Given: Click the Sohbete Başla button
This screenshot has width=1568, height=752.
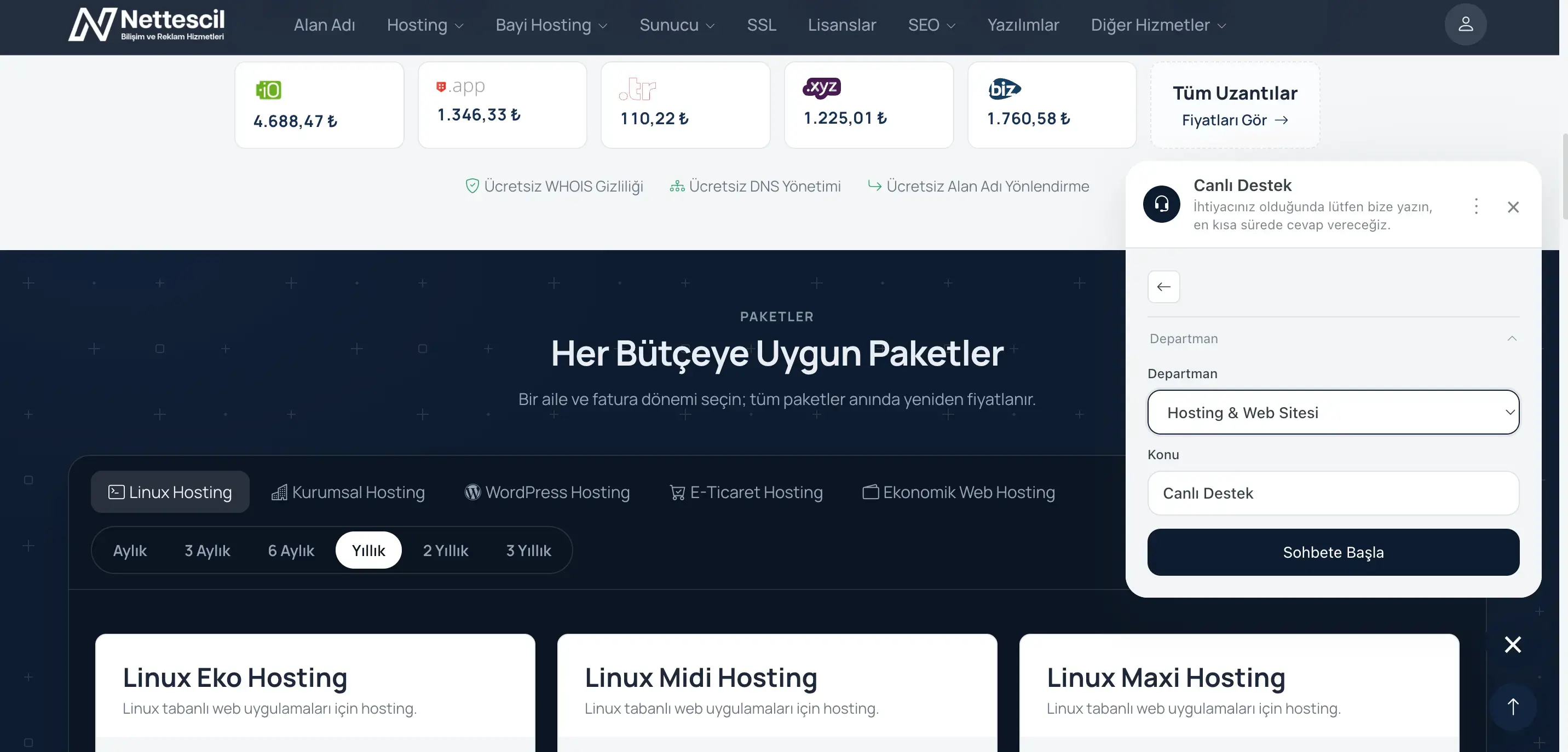Looking at the screenshot, I should point(1333,552).
